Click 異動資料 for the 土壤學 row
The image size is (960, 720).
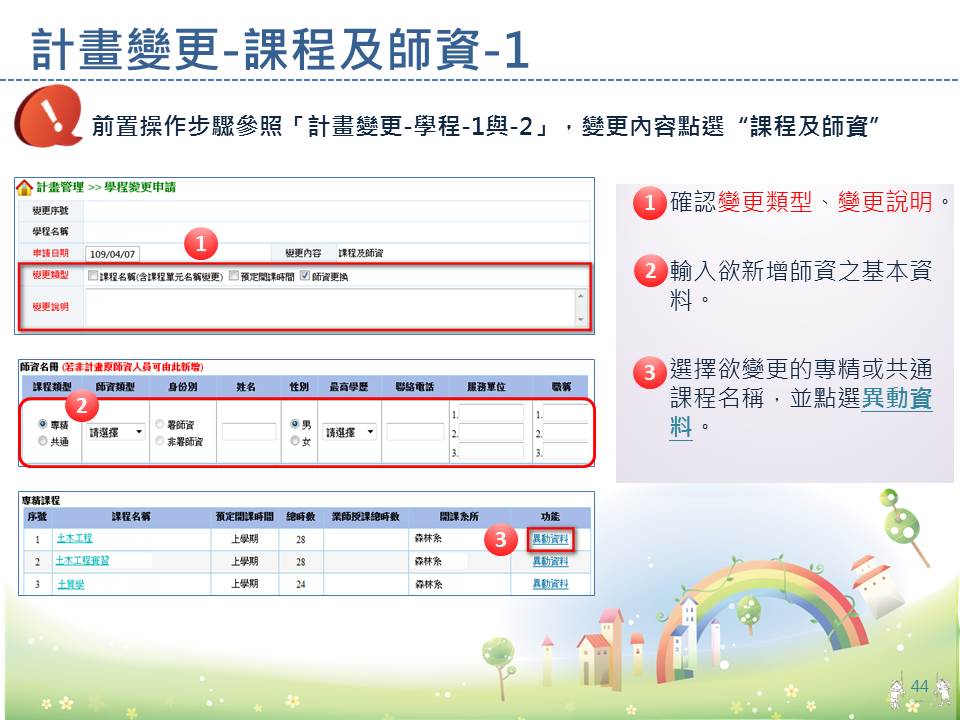click(x=550, y=584)
